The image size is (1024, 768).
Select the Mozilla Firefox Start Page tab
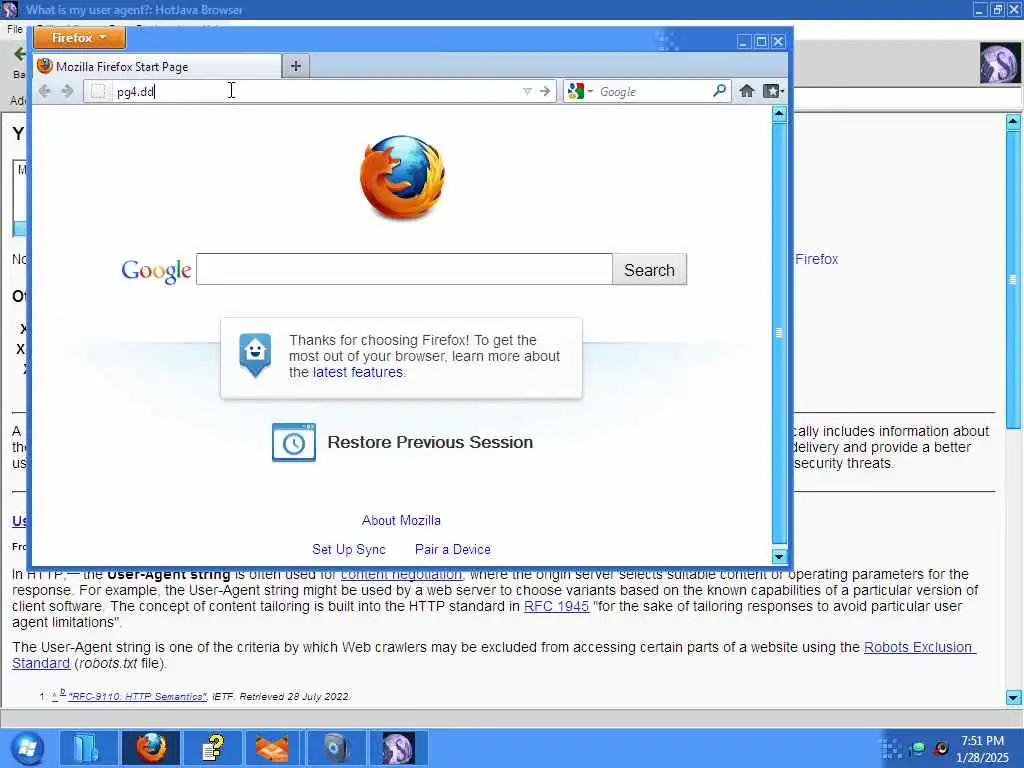click(157, 67)
